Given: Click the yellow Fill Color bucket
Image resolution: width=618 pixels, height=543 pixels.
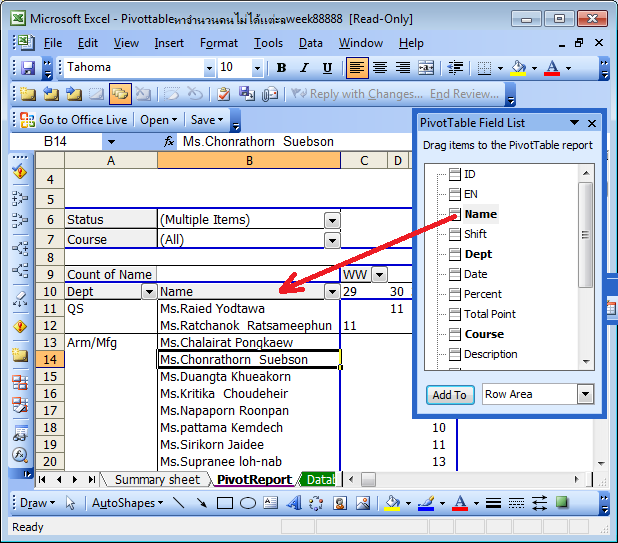Looking at the screenshot, I should click(x=517, y=68).
